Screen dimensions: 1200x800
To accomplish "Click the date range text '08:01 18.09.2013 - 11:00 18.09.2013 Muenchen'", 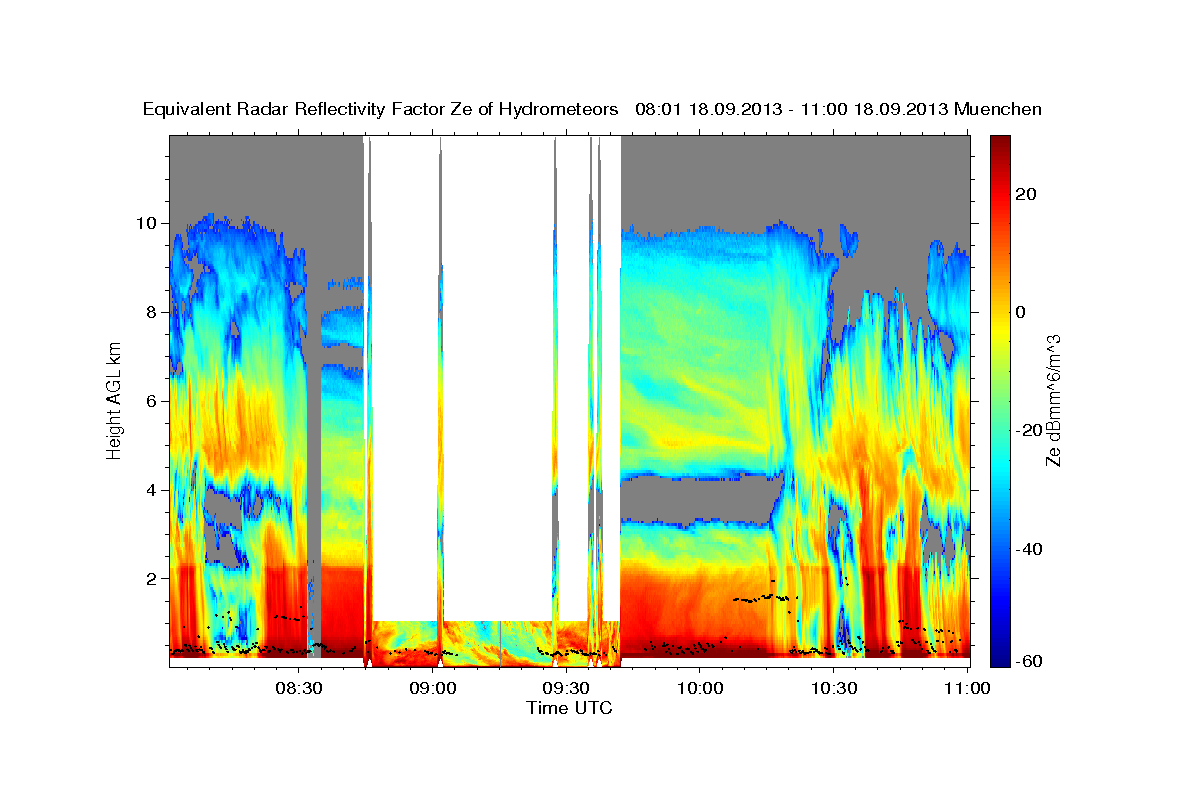I will pos(838,110).
